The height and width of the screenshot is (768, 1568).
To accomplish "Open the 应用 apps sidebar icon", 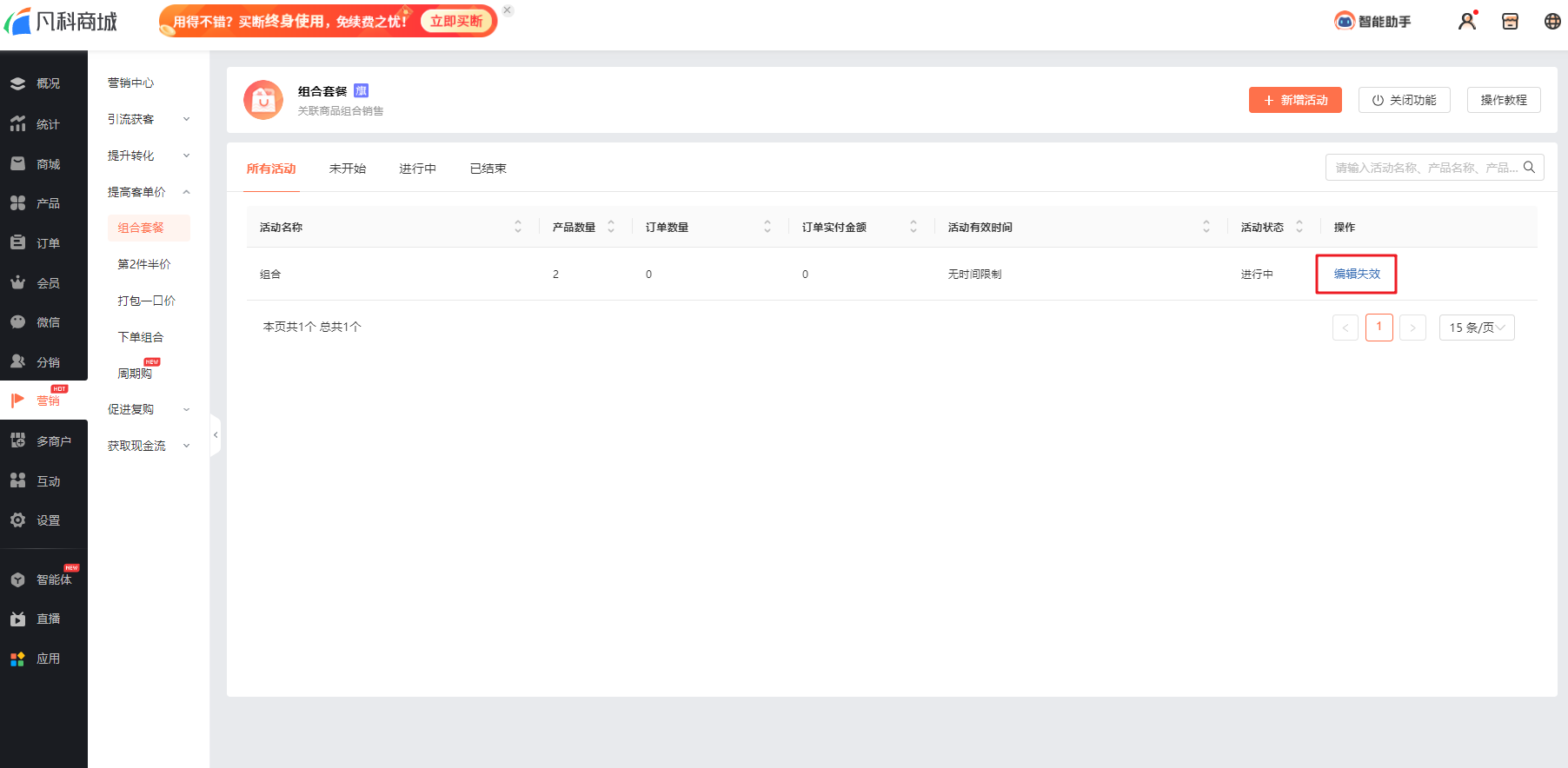I will click(x=17, y=659).
